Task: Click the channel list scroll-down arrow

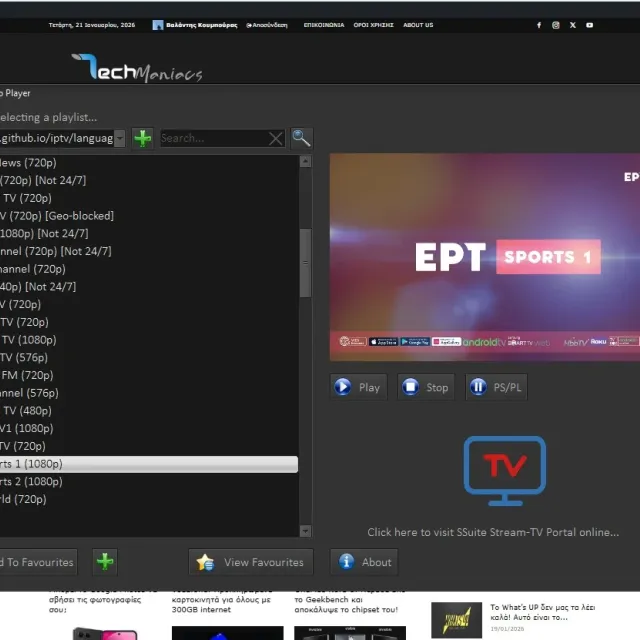Action: (305, 531)
